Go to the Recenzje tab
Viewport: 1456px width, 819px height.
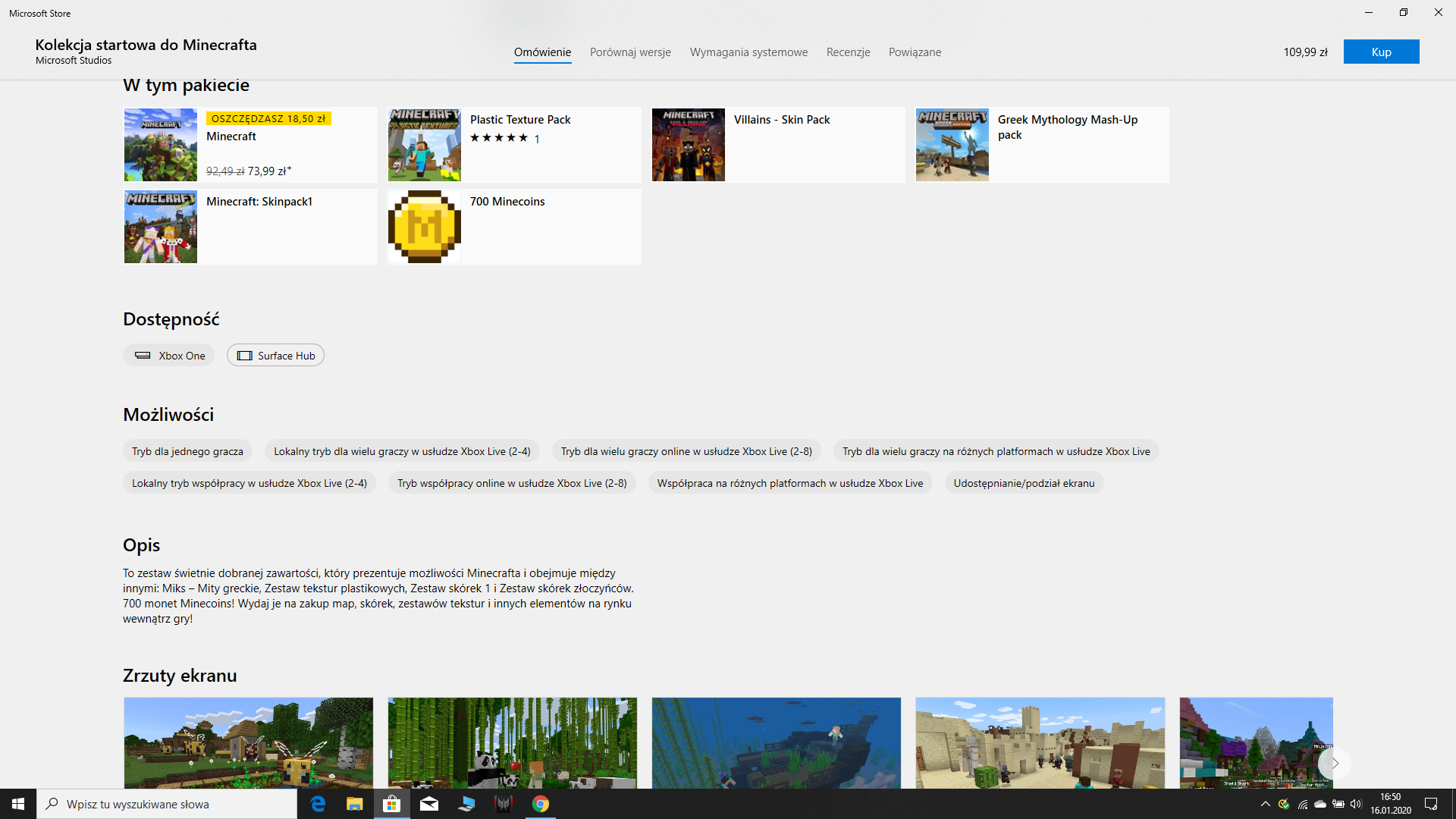pyautogui.click(x=848, y=52)
